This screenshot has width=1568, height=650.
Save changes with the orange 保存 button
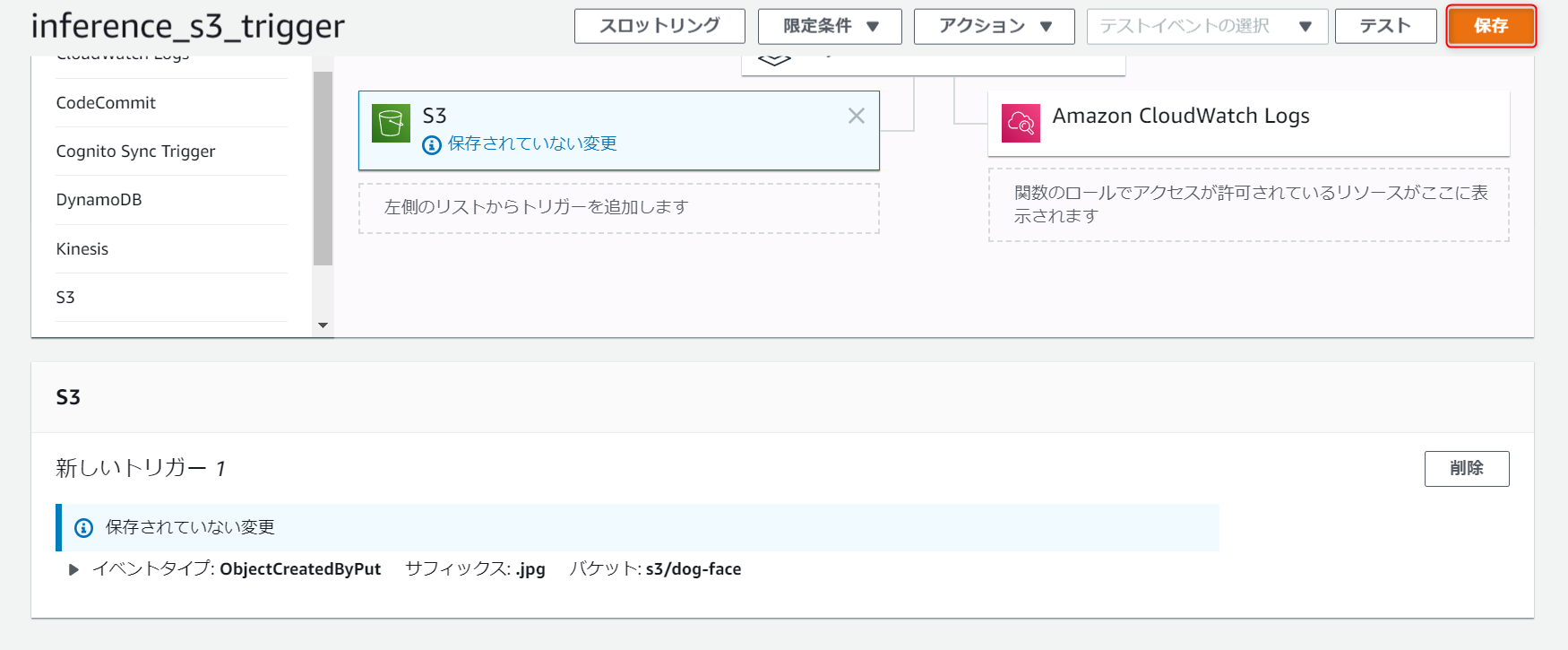[1491, 26]
